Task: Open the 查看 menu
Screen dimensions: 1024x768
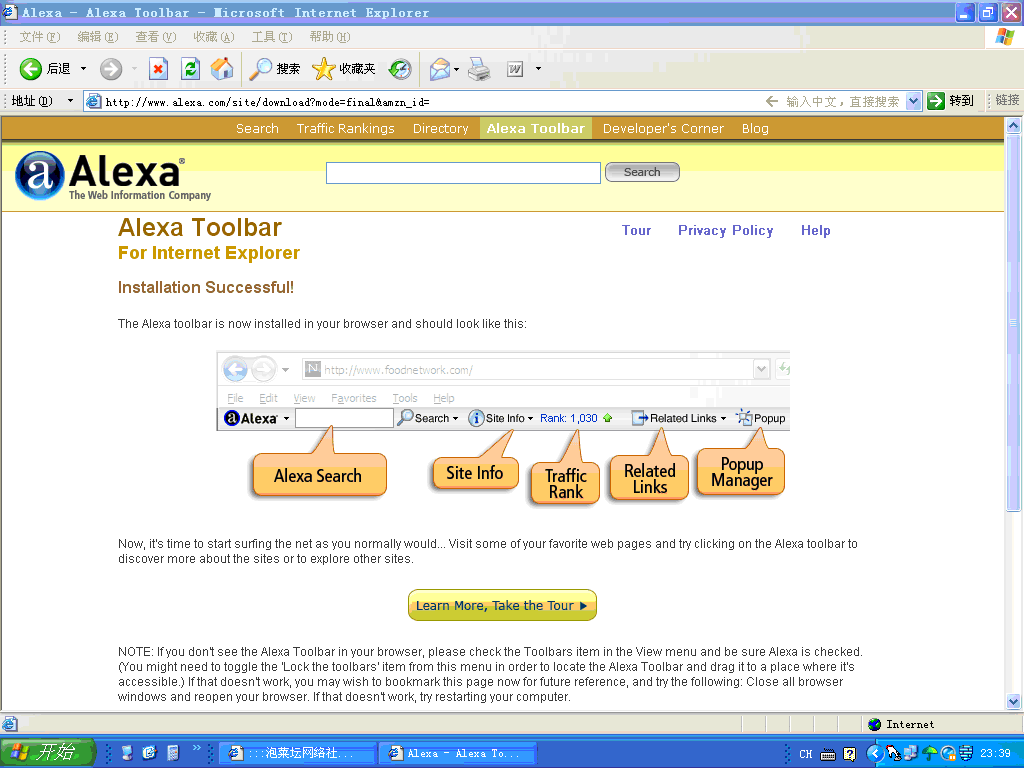Action: 155,37
